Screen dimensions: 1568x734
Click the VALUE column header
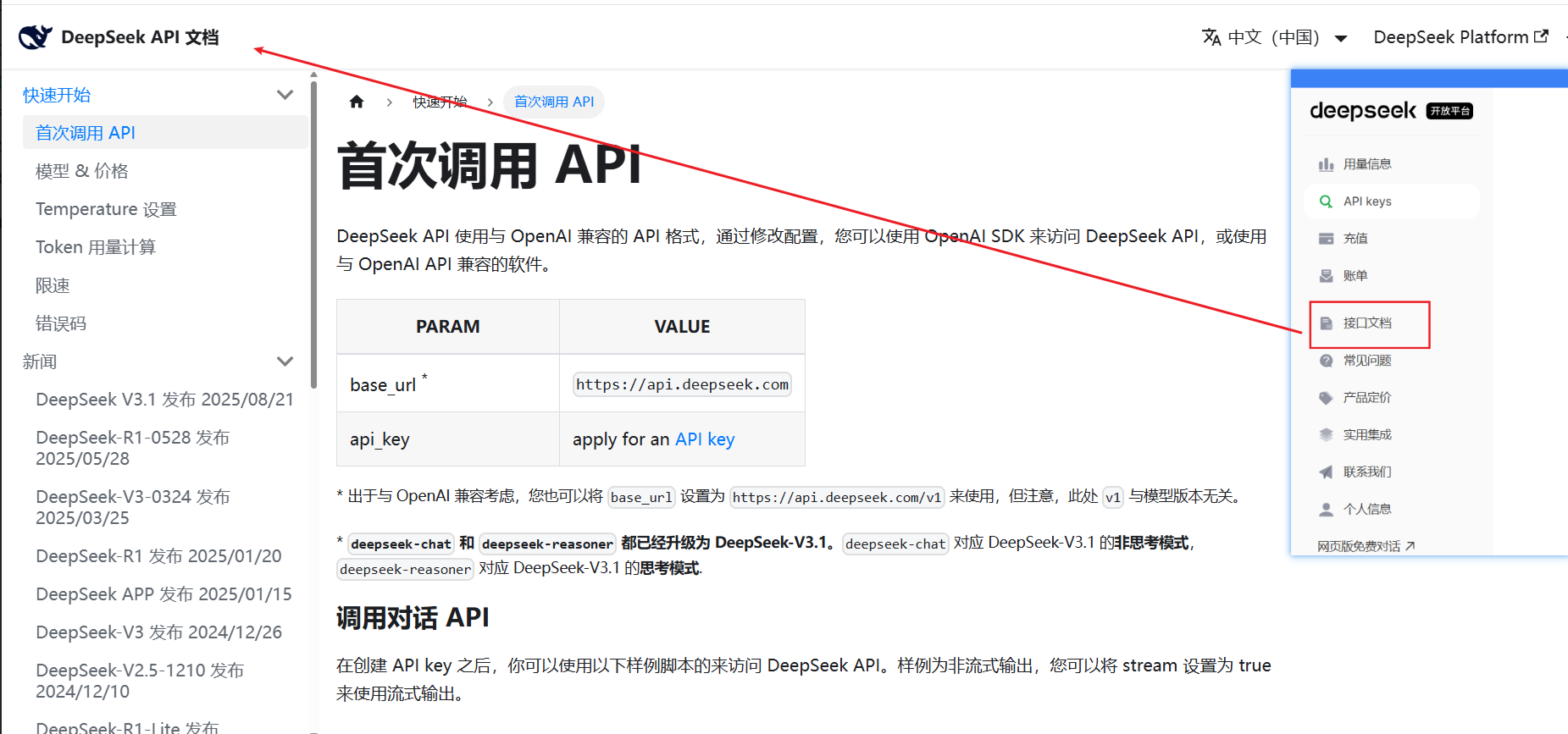click(682, 327)
